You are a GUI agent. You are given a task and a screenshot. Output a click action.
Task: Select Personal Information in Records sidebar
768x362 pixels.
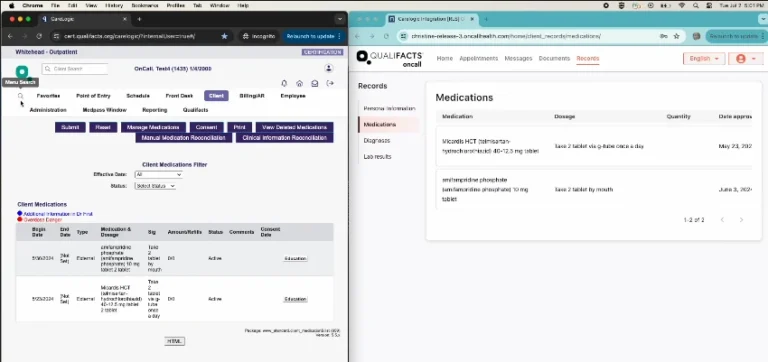click(x=389, y=108)
